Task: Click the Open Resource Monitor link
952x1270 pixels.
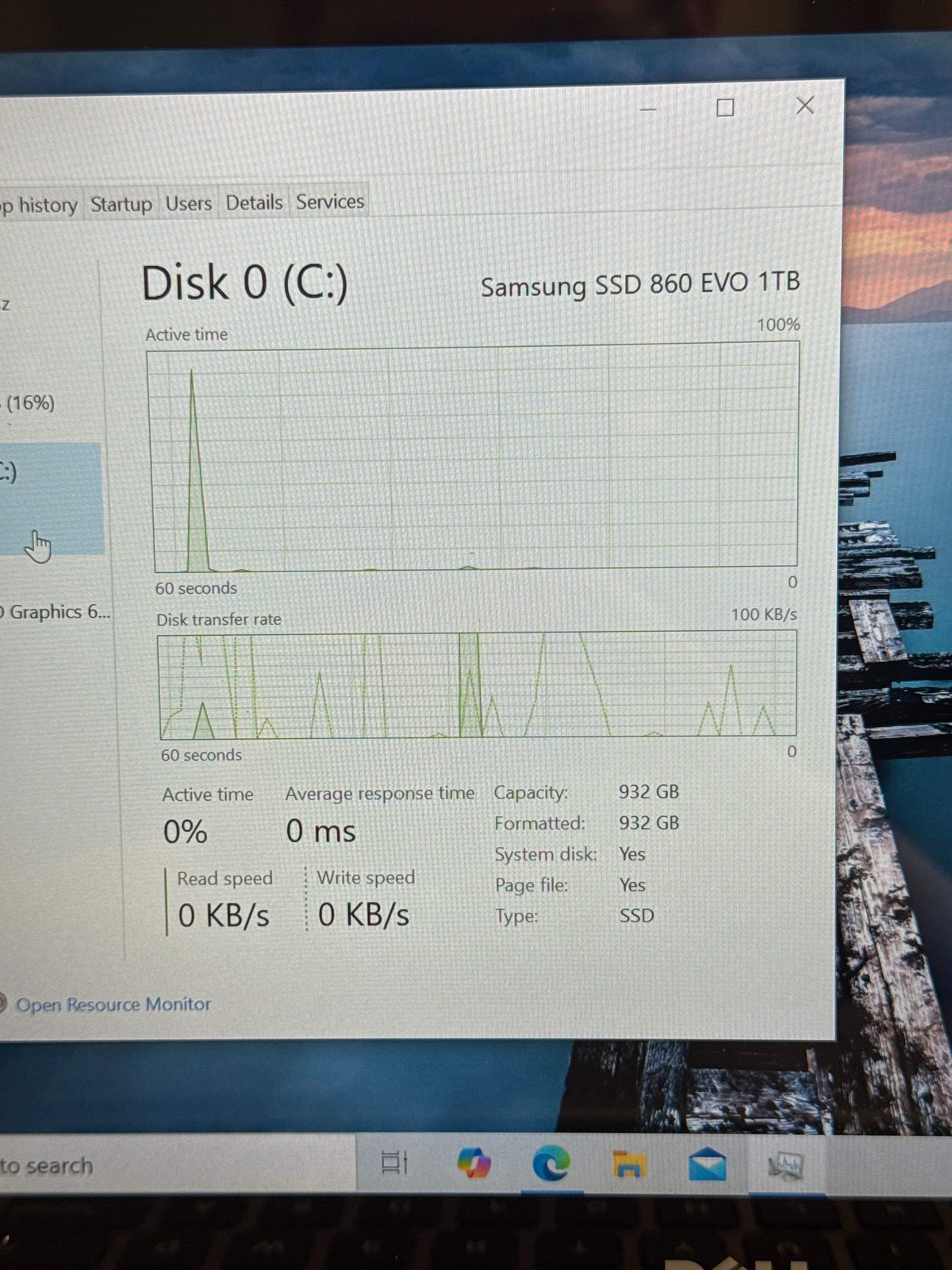Action: [113, 1004]
